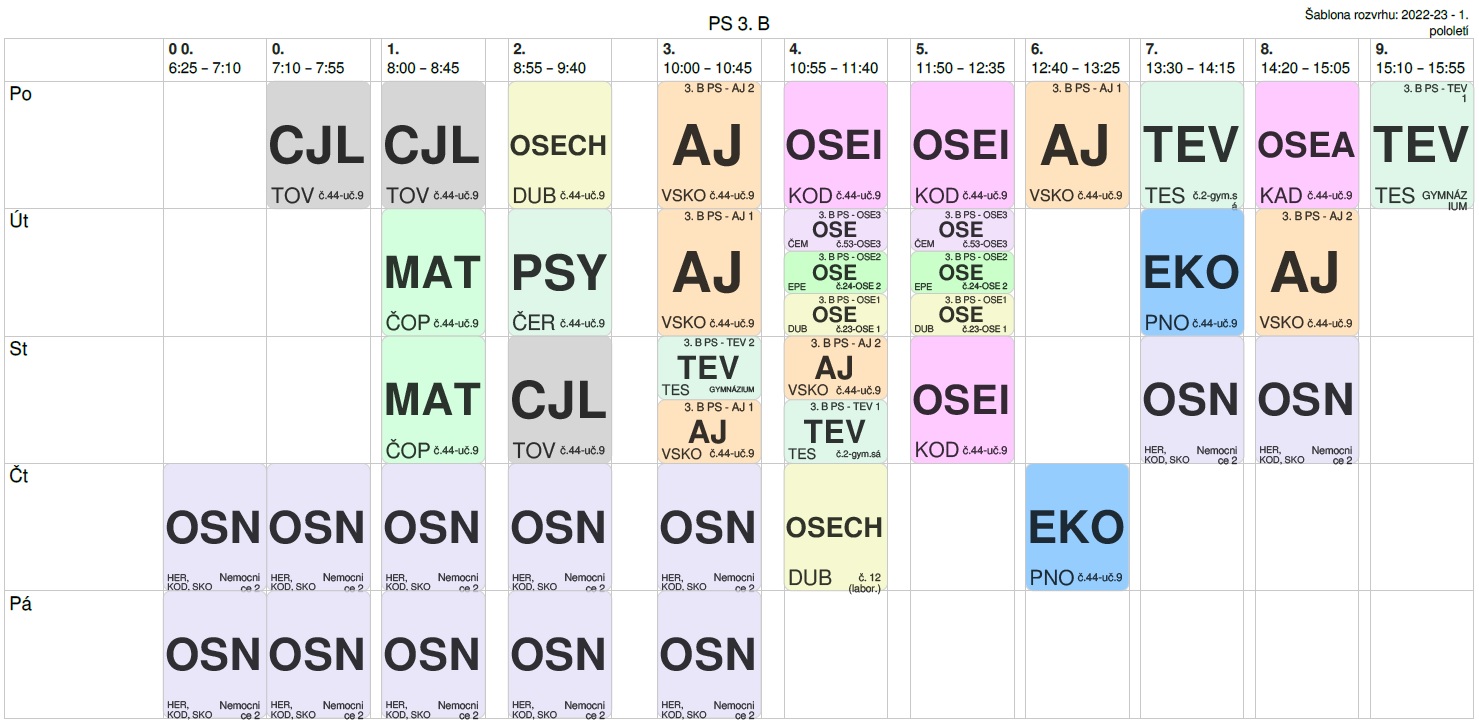Click Wednesday's TEV 2 group in period 3

click(708, 368)
